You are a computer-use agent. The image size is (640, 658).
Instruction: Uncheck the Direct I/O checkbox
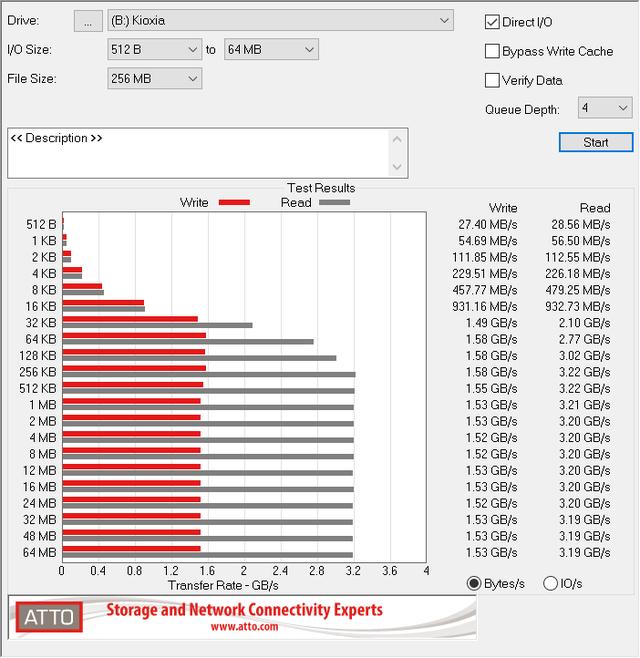coord(492,22)
